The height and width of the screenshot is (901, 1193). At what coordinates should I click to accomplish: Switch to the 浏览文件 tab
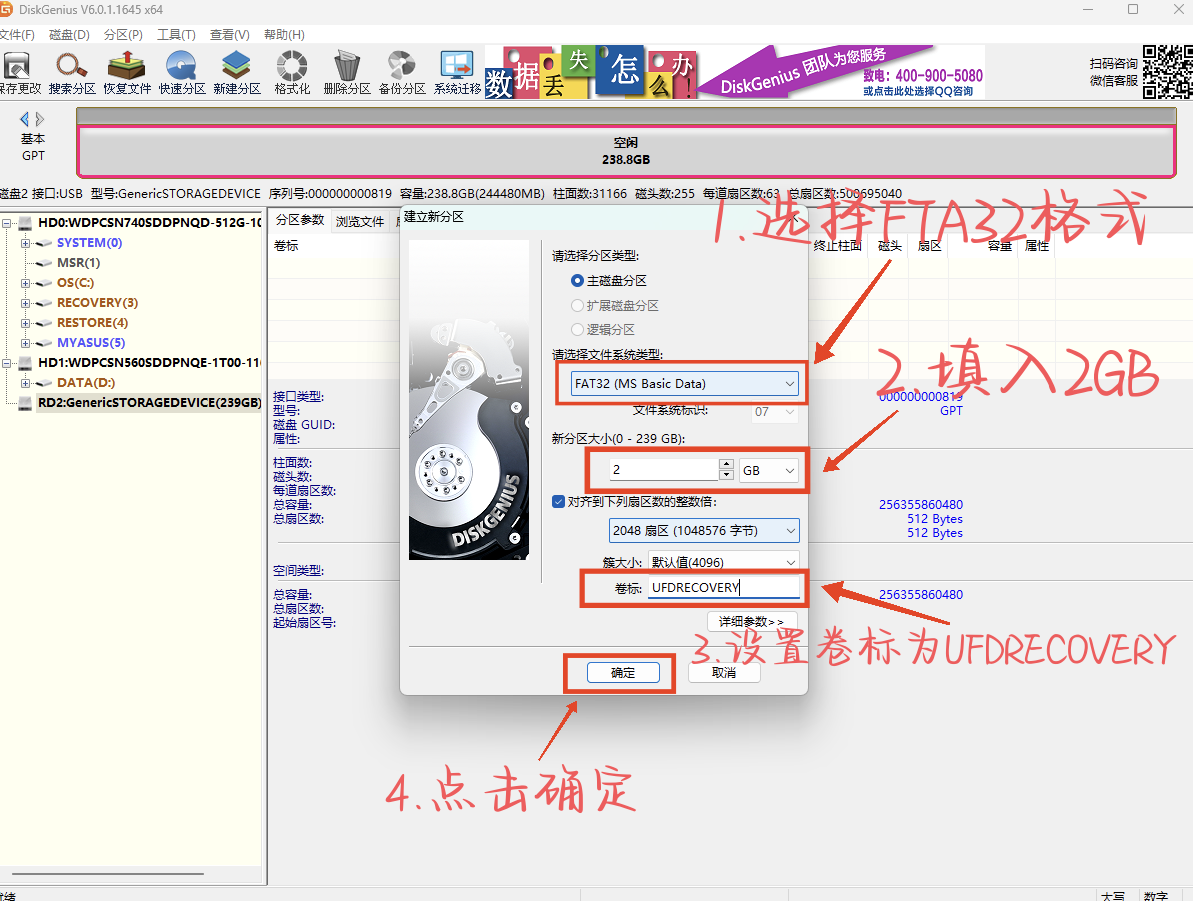(359, 221)
